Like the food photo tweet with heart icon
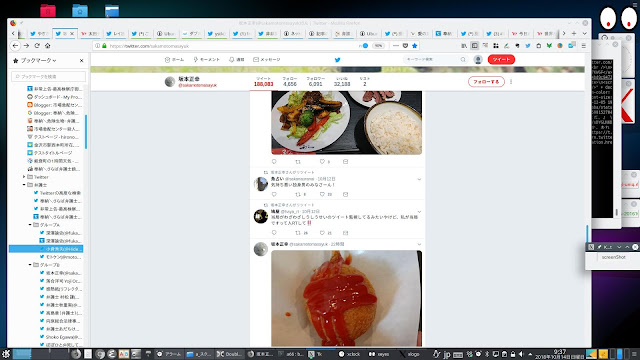The width and height of the screenshot is (640, 360). point(322,162)
